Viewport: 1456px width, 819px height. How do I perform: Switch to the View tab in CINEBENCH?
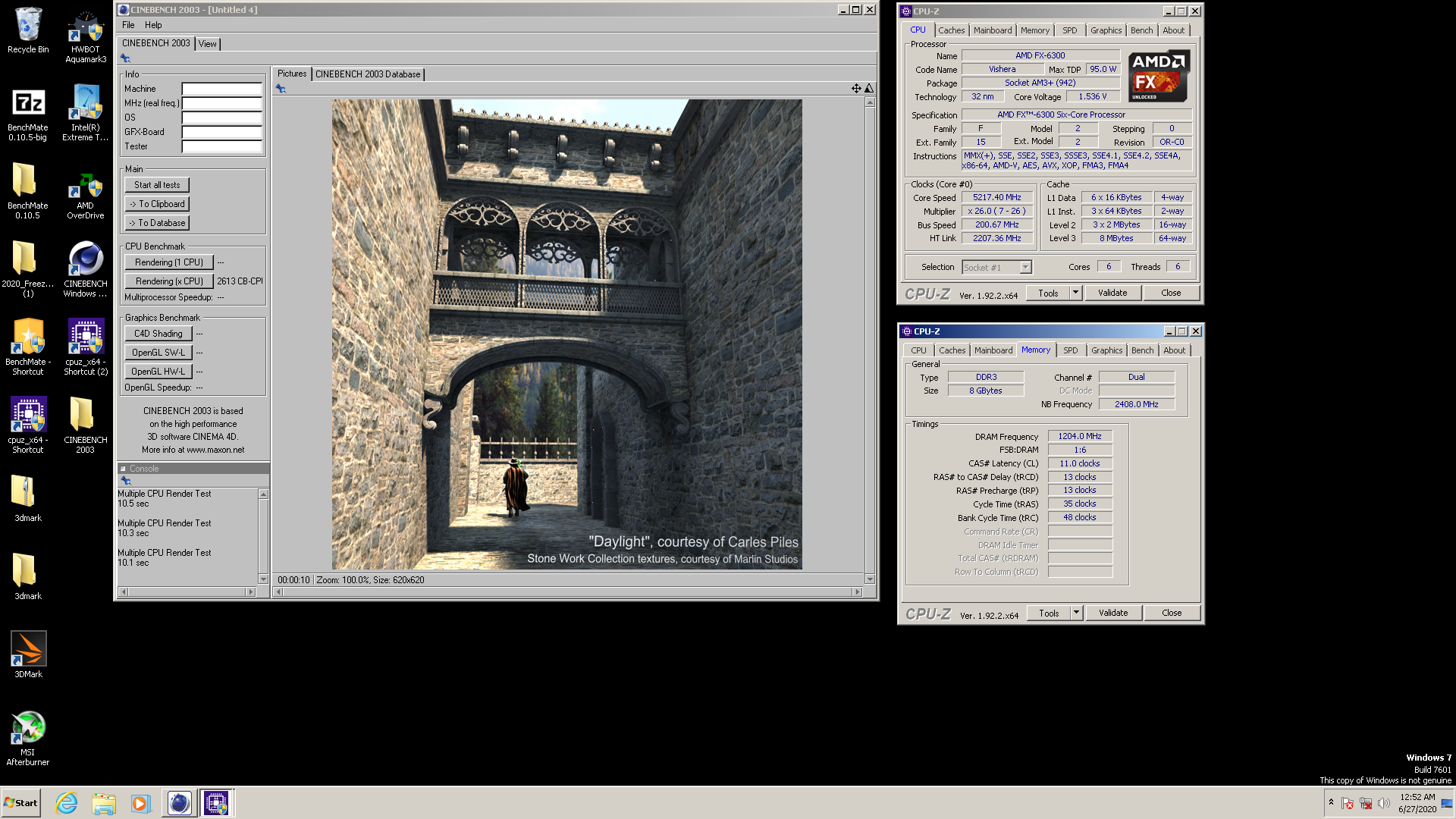pos(208,44)
